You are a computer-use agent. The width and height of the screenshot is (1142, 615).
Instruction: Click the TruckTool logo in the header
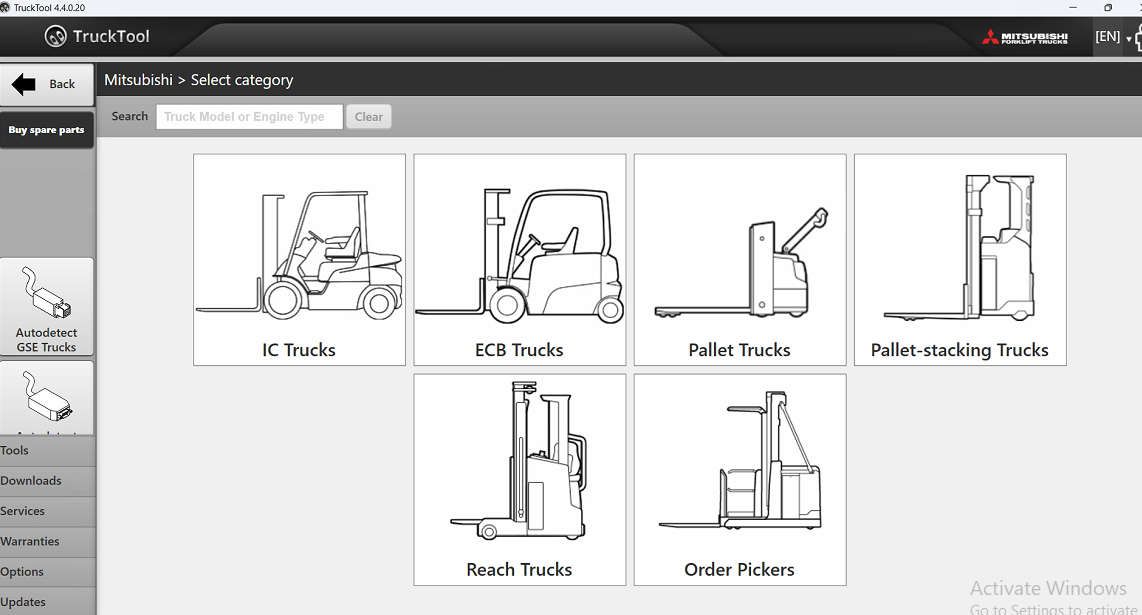[x=96, y=36]
